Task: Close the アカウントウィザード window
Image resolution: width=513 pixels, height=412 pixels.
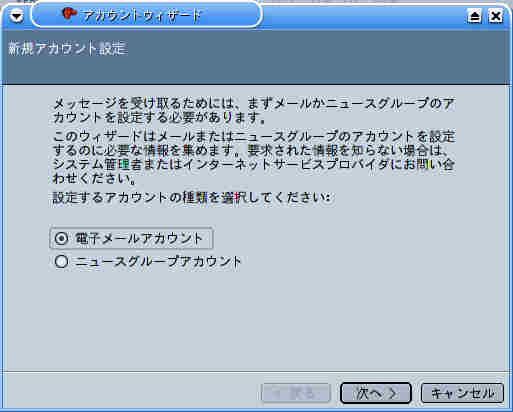Action: click(495, 16)
